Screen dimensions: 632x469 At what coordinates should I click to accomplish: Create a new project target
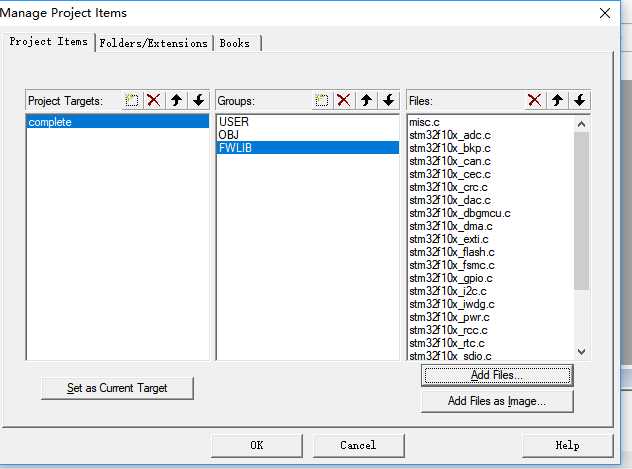[x=131, y=100]
